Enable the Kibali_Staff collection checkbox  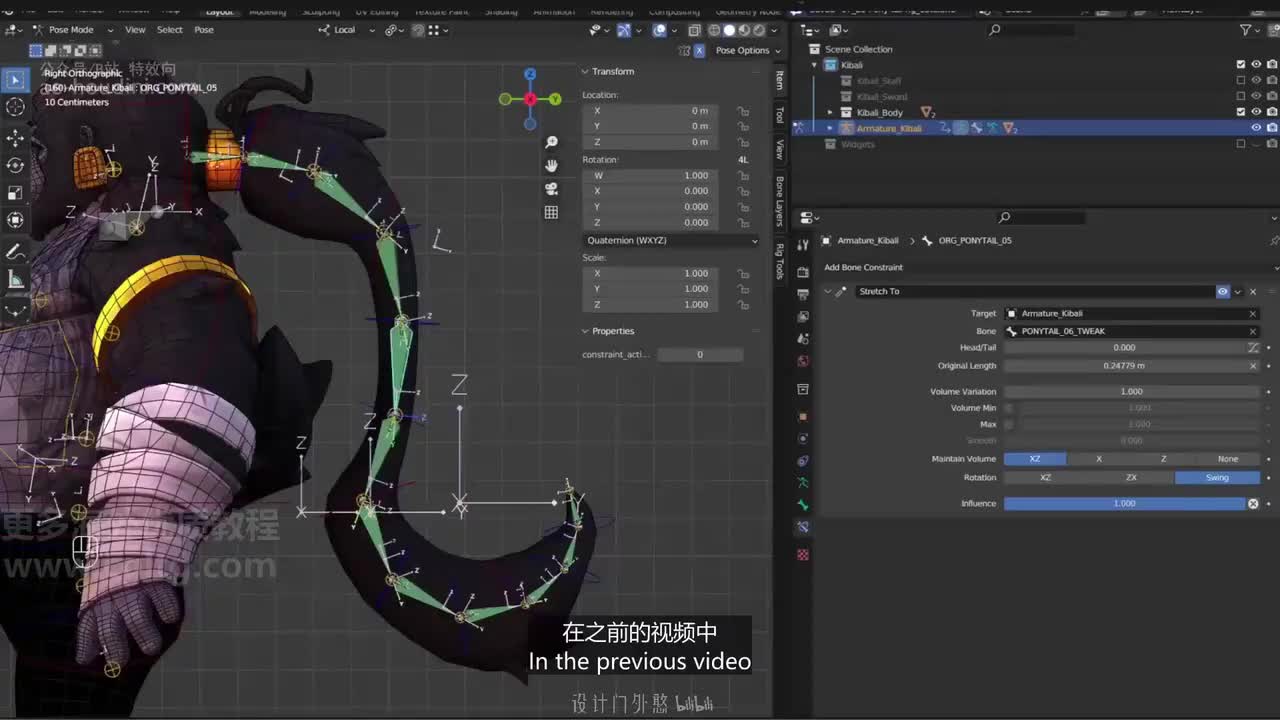click(x=1241, y=81)
